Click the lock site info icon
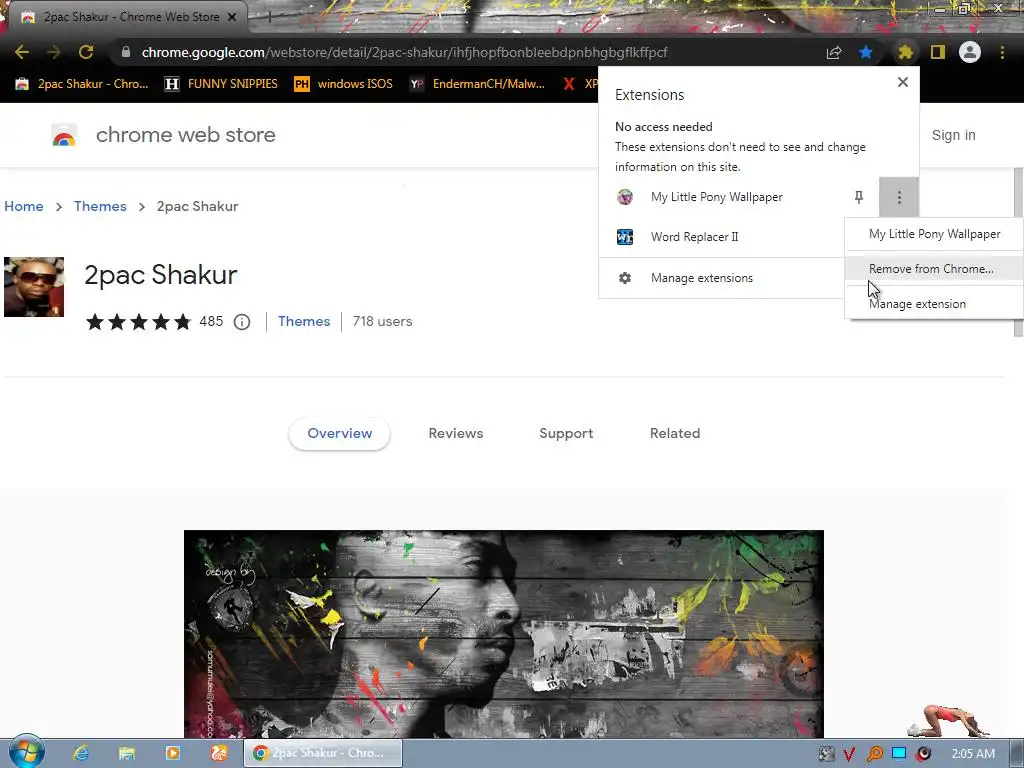1024x768 pixels. (126, 52)
